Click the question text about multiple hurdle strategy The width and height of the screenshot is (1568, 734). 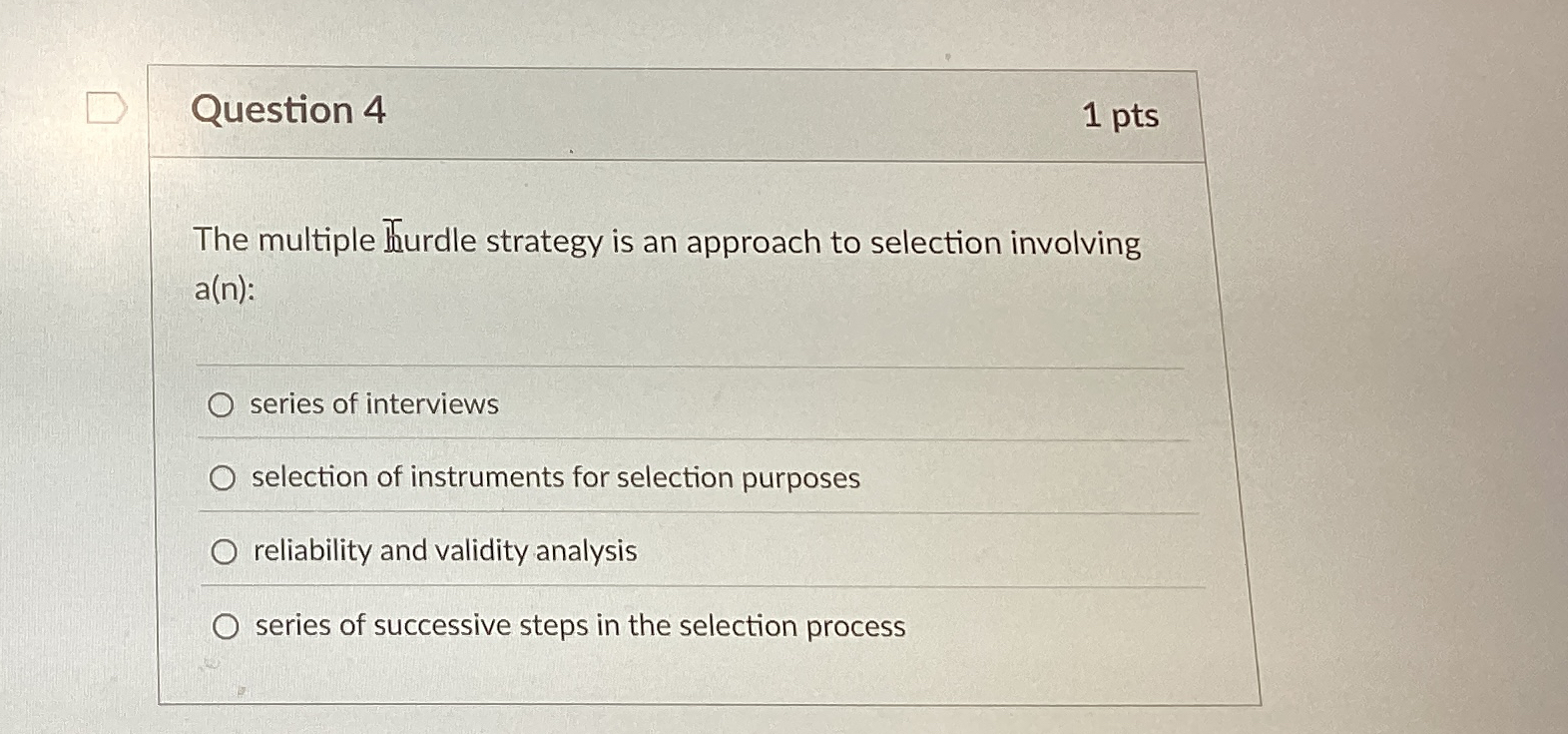tap(659, 243)
